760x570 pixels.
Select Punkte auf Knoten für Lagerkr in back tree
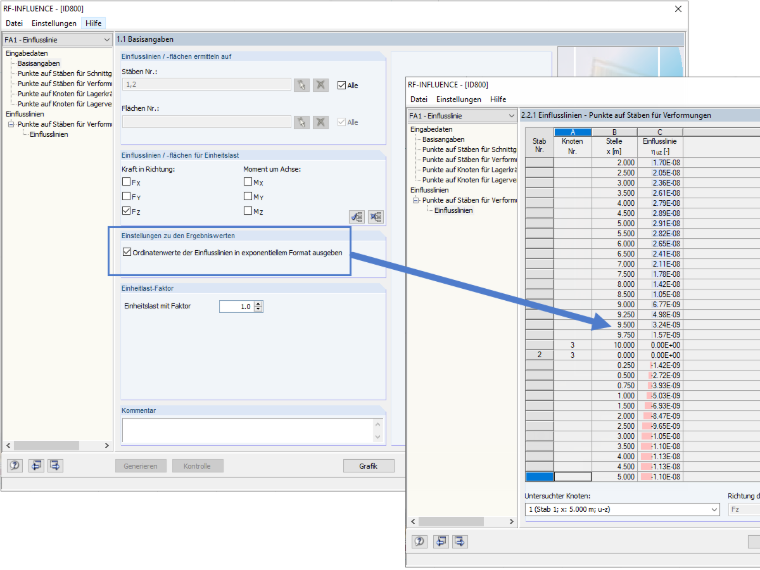click(64, 94)
